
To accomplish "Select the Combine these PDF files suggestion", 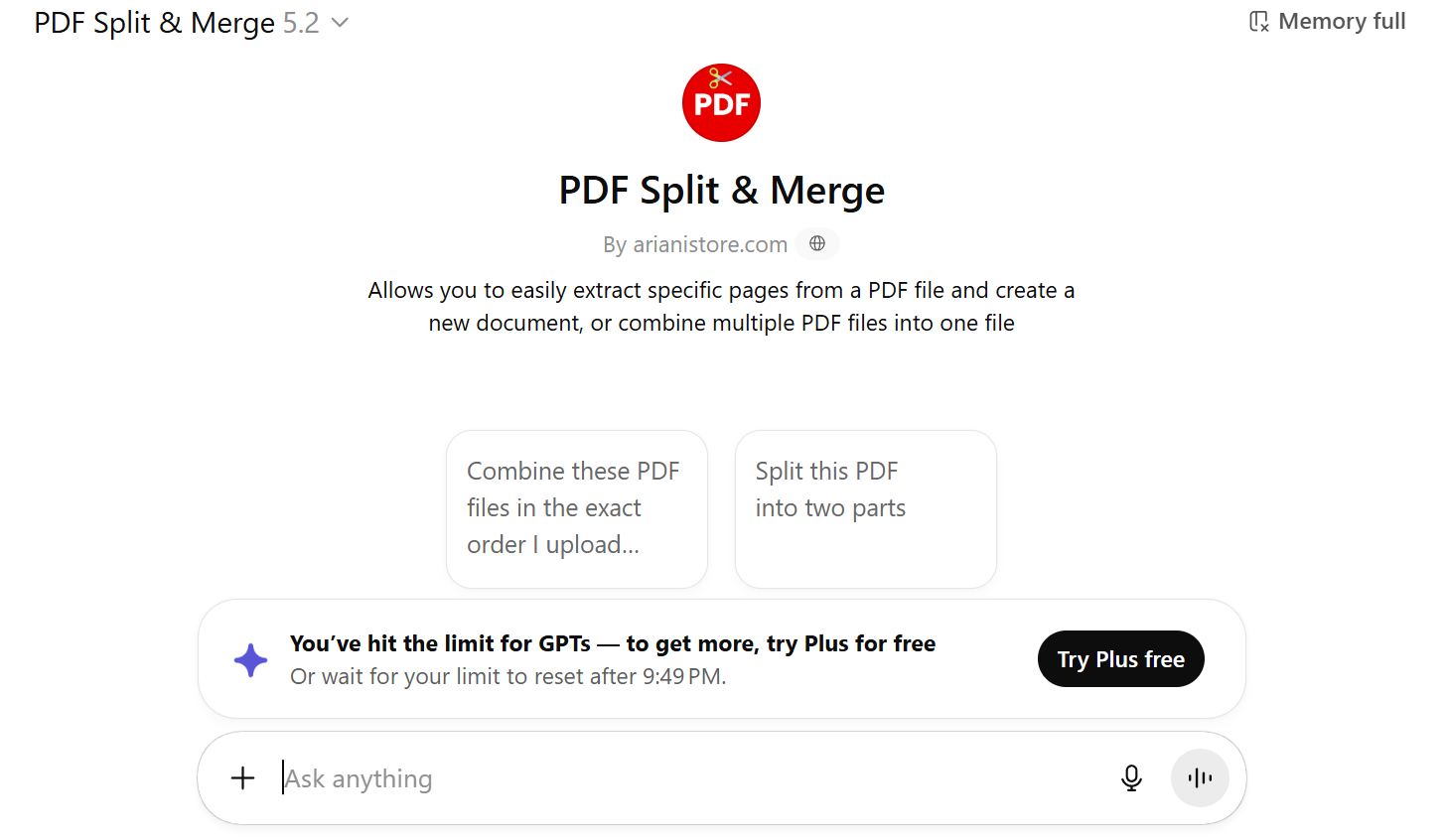I will [x=576, y=507].
